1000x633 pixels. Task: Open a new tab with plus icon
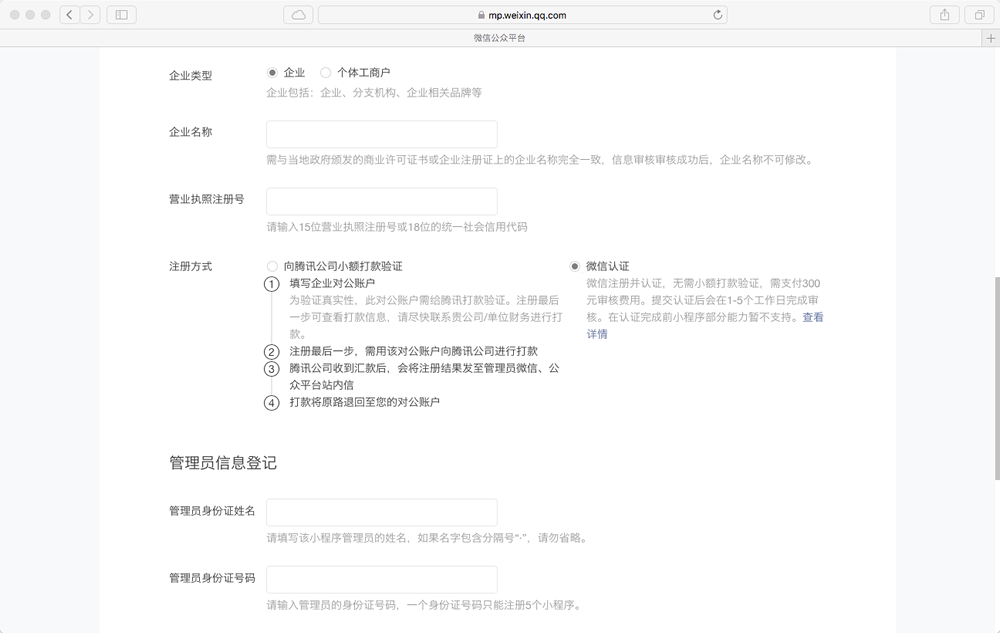tap(991, 38)
